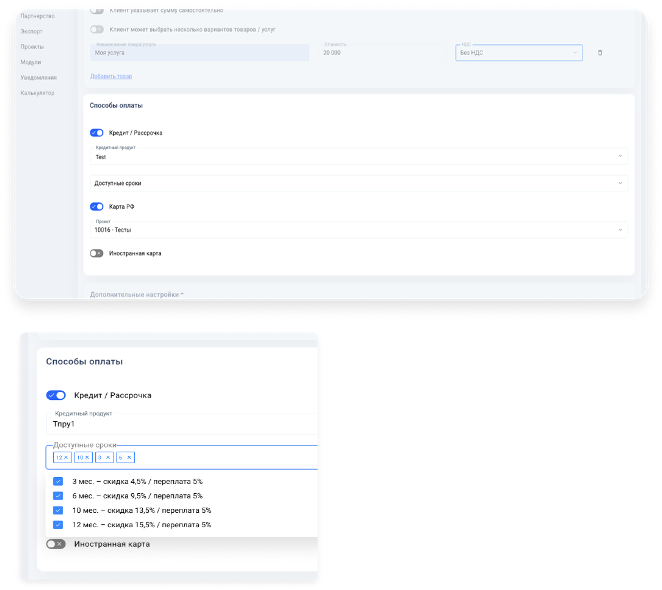Uncheck 10 мес. скидка 13,5% option
Viewport: 662px width, 590px height.
pyautogui.click(x=58, y=510)
